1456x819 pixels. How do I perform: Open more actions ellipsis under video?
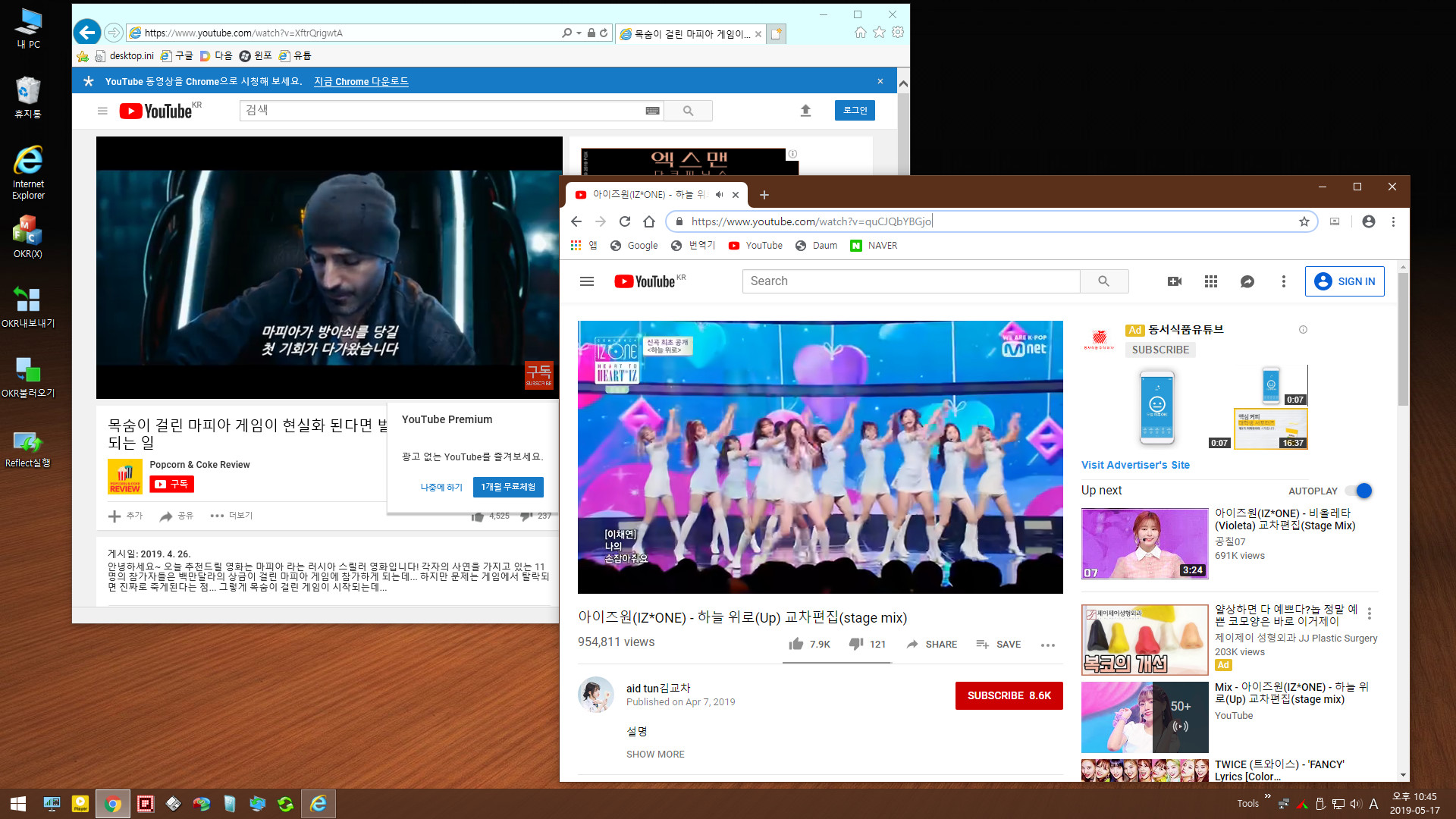(1048, 645)
